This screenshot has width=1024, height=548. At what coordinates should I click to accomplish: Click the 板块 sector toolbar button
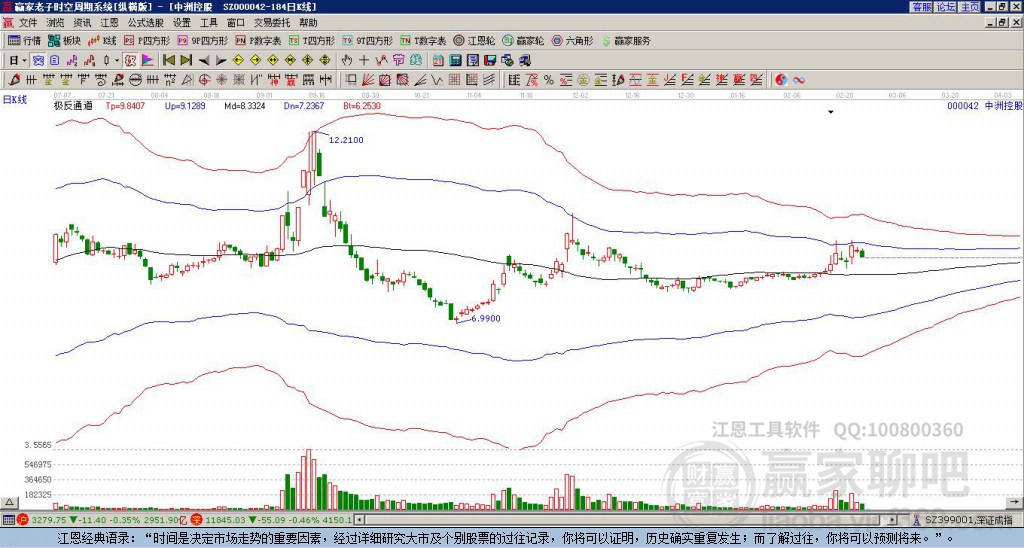click(64, 40)
